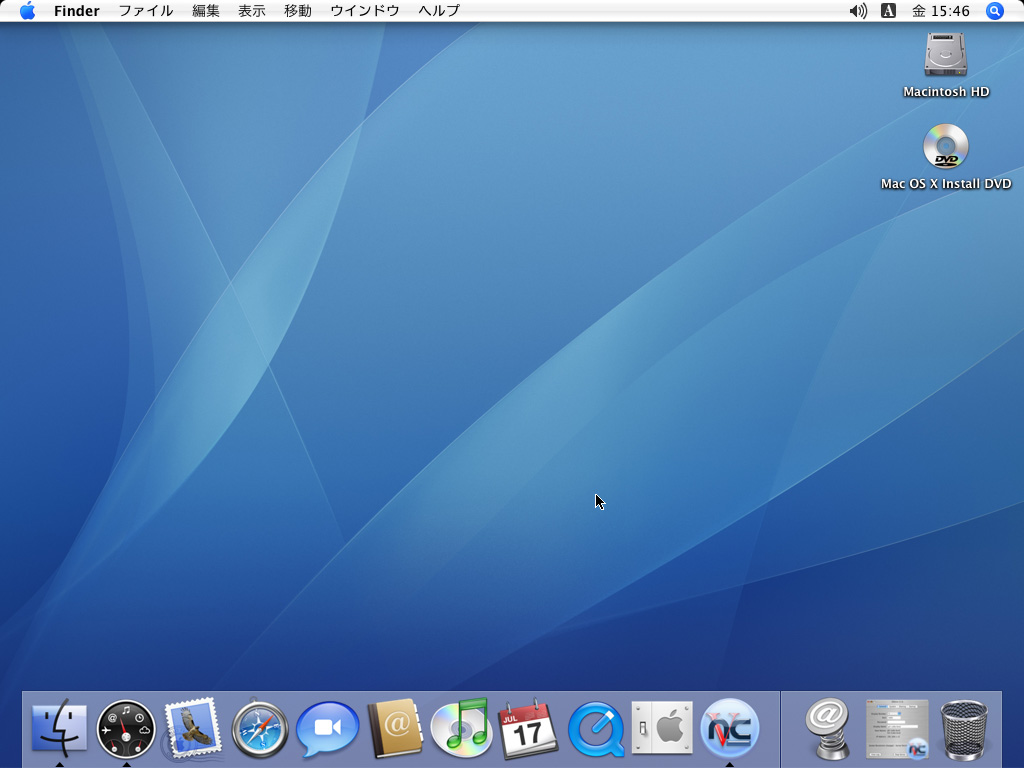The image size is (1024, 768).
Task: Open iCal calendar icon
Action: (528, 728)
